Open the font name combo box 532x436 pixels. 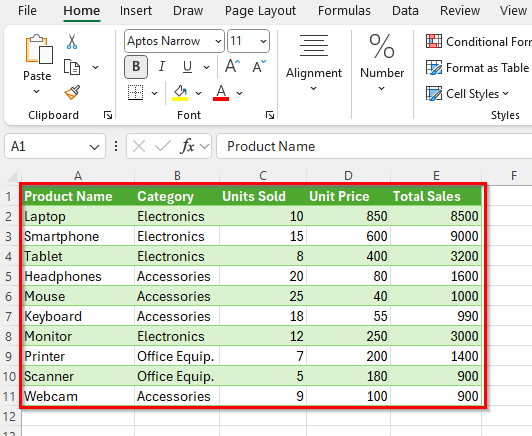pos(174,41)
